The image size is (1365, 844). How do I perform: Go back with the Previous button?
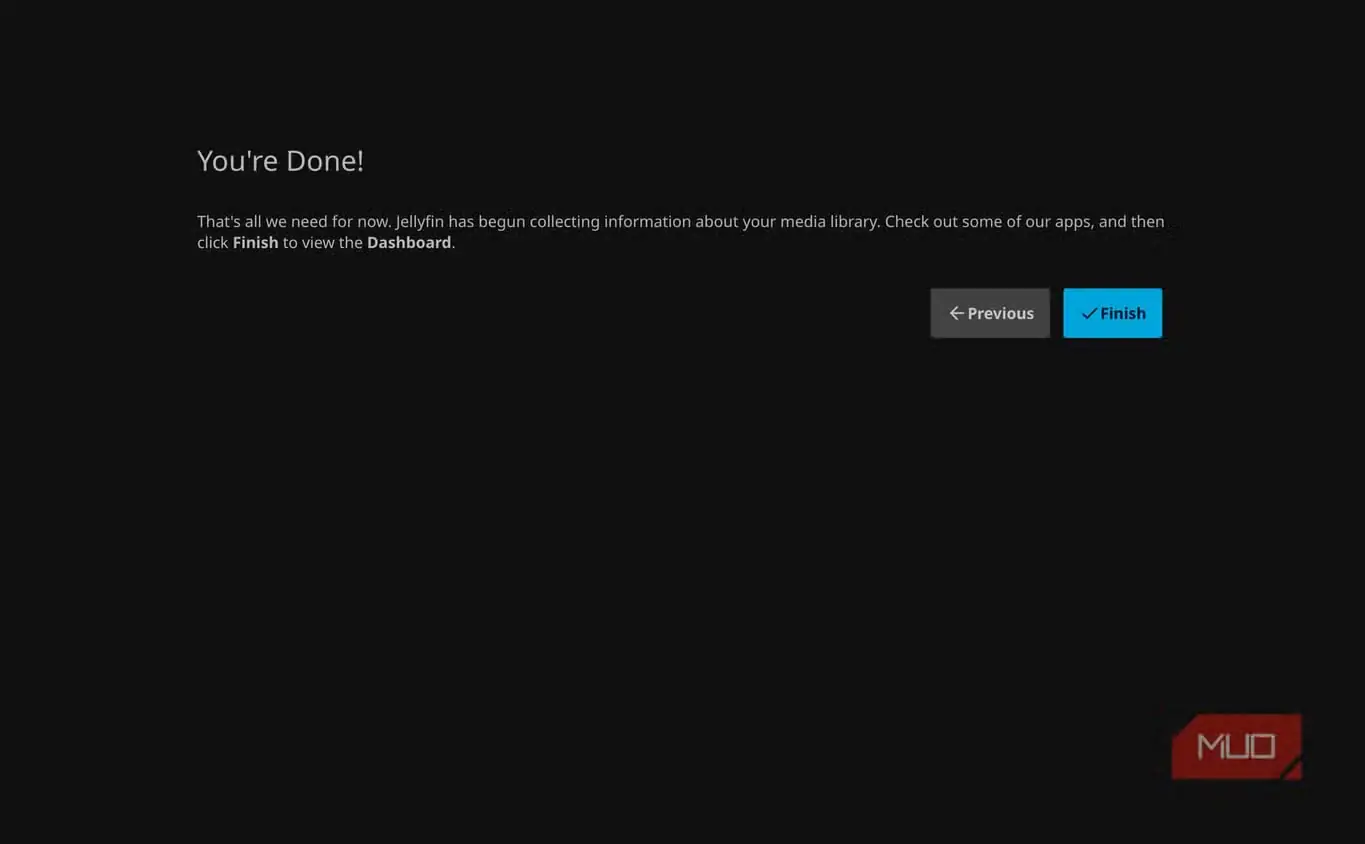click(x=990, y=313)
